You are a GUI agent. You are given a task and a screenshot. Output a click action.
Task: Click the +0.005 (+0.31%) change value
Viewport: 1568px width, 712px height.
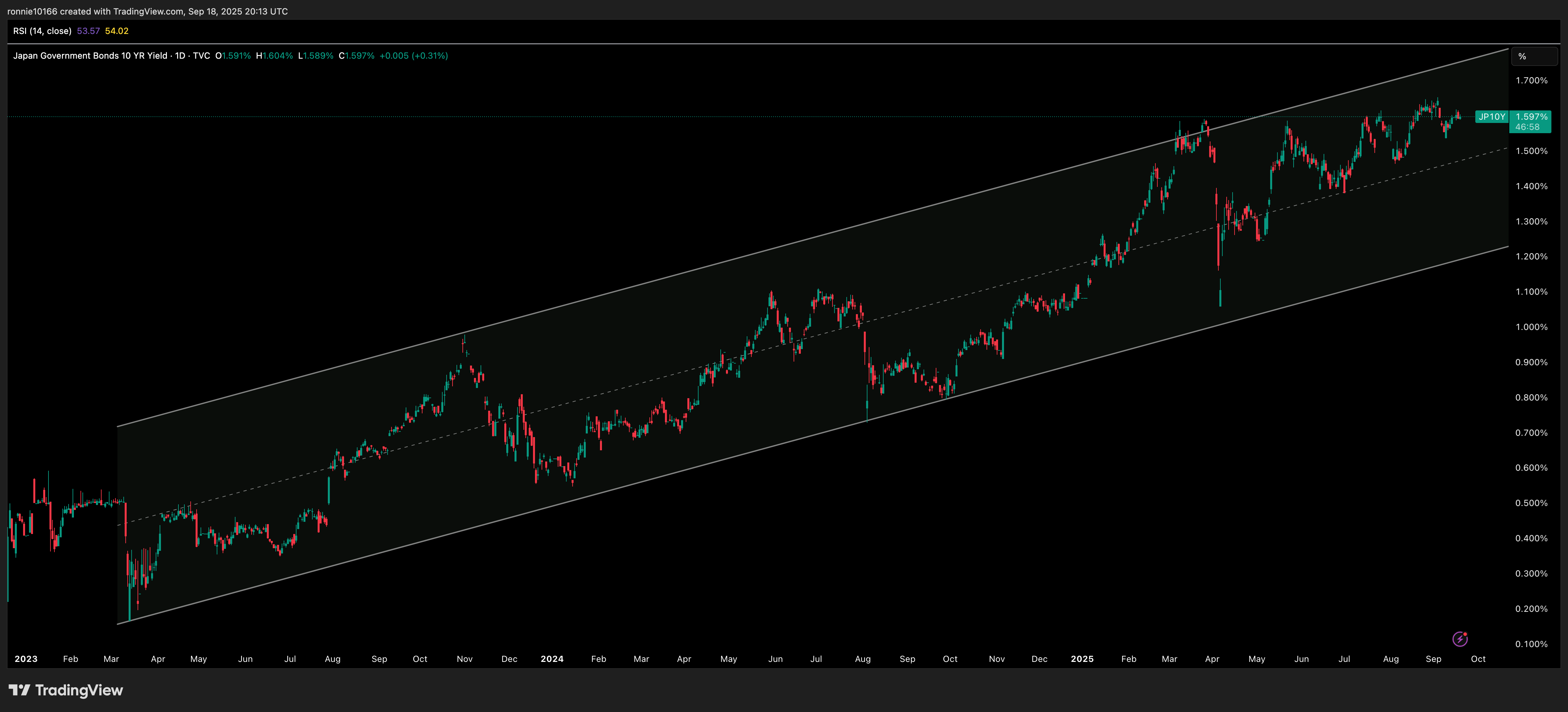pyautogui.click(x=413, y=56)
